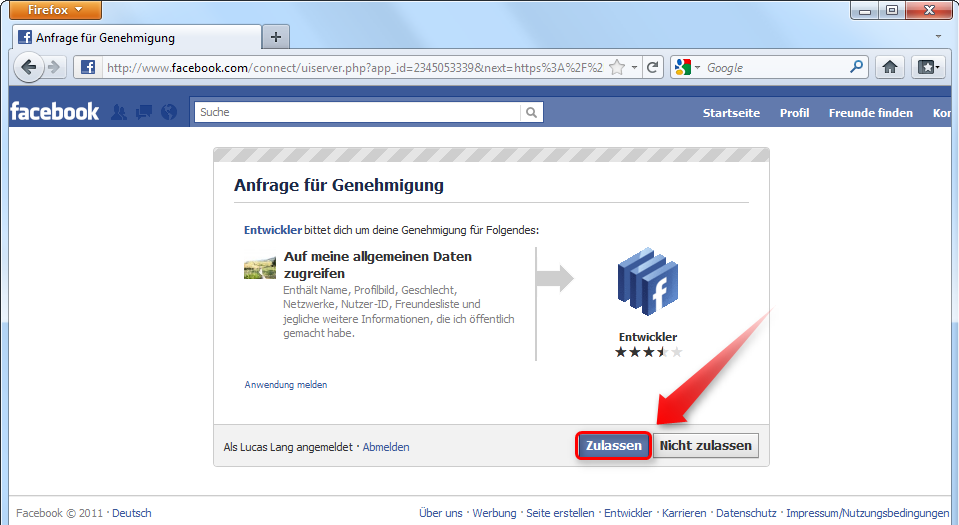Open the Firefox application menu
This screenshot has height=525, width=959.
pyautogui.click(x=55, y=10)
